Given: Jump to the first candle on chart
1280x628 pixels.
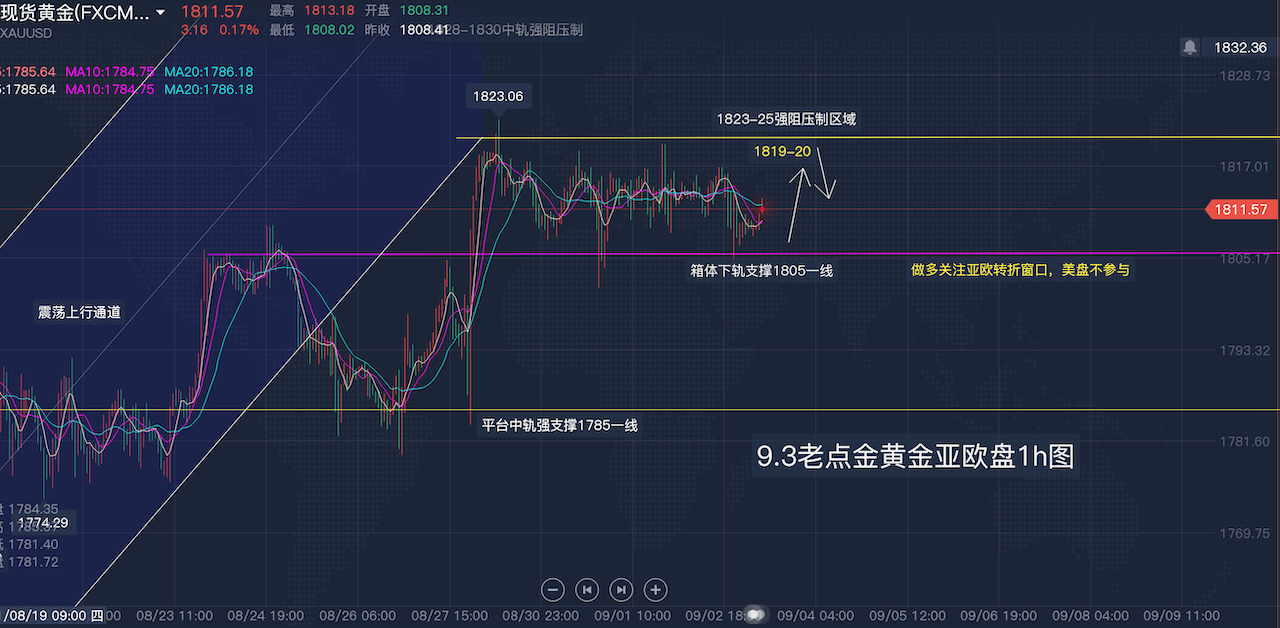Looking at the screenshot, I should point(587,589).
